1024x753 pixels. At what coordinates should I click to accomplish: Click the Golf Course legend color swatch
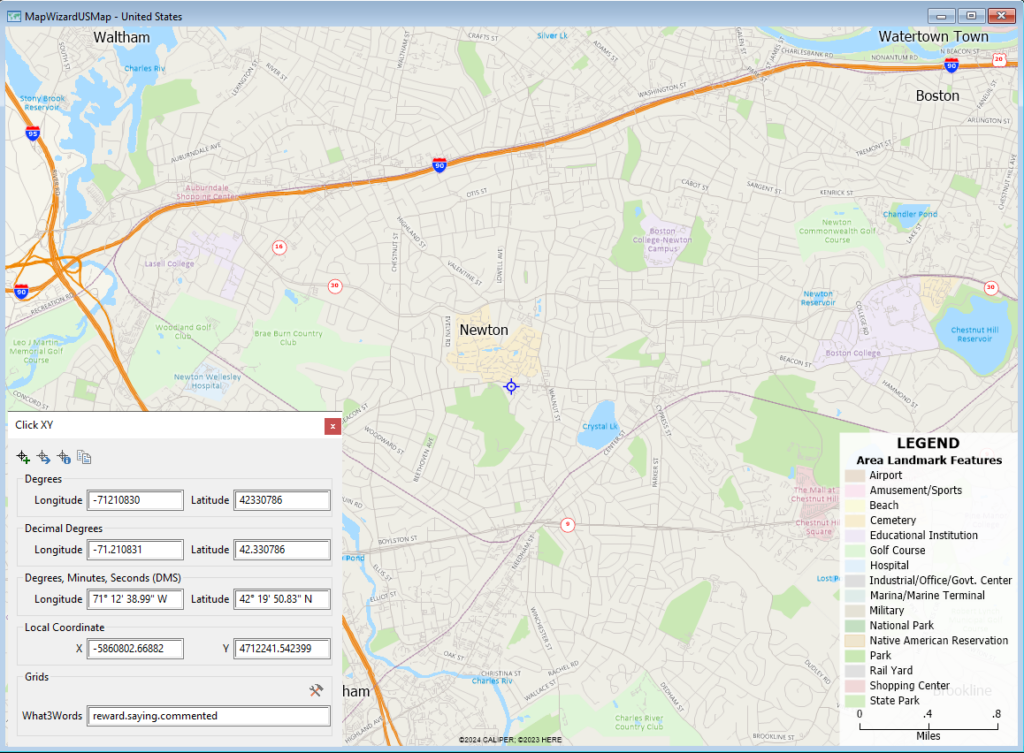pos(855,550)
